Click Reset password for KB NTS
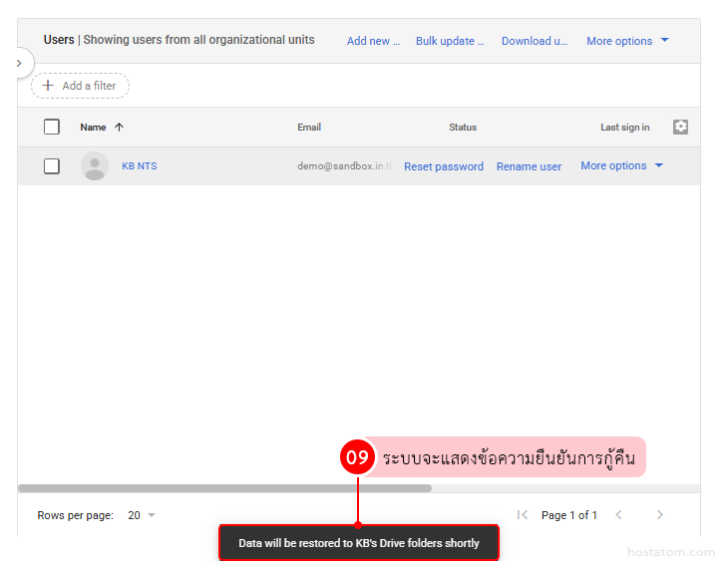The width and height of the screenshot is (720, 561). point(444,166)
